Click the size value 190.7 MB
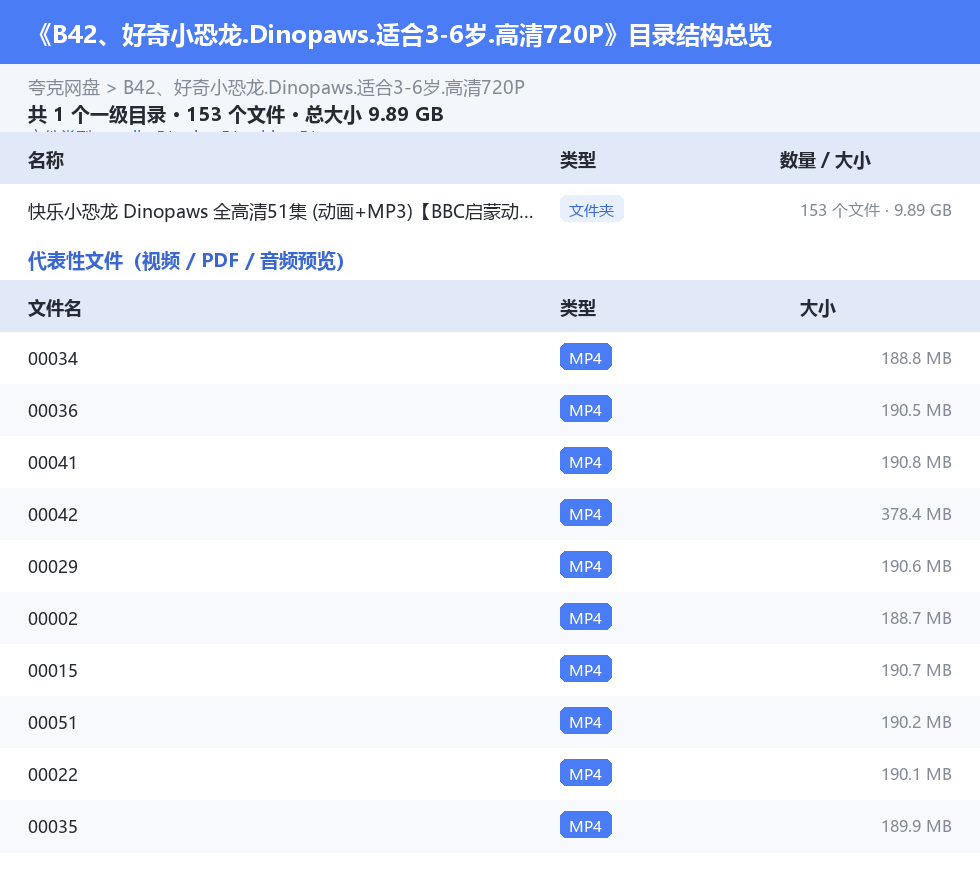 (x=916, y=670)
